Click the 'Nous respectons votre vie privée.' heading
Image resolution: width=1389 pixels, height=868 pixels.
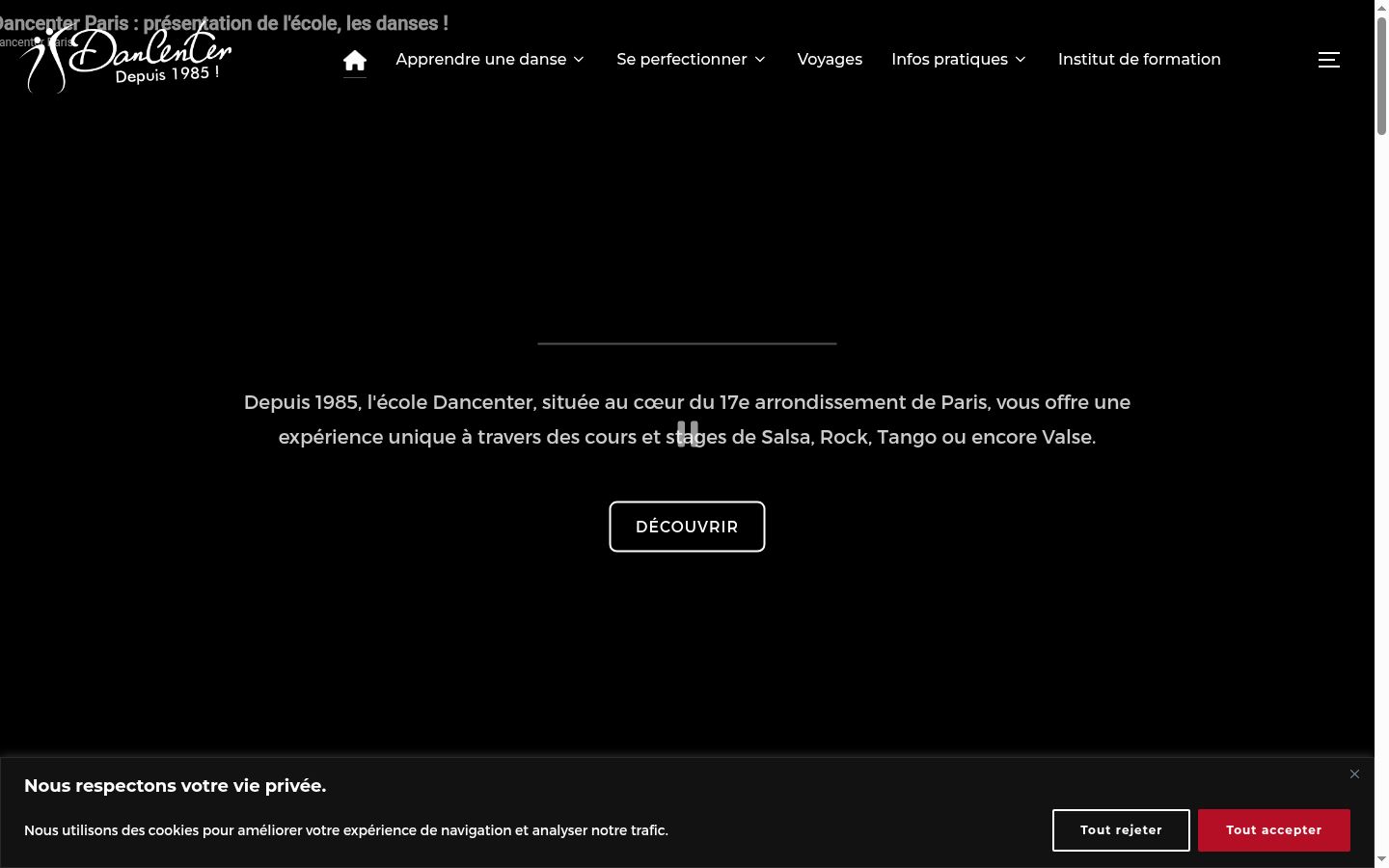176,786
